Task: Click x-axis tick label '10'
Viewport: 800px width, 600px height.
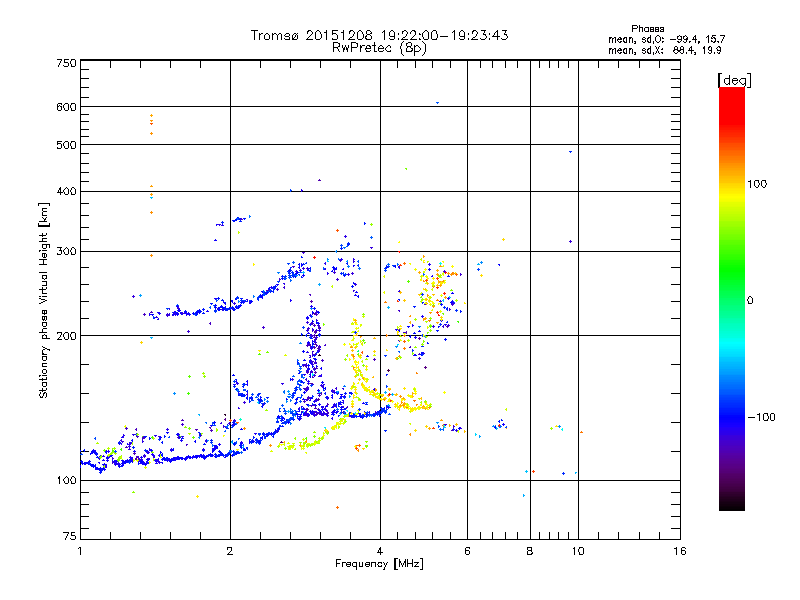Action: click(x=578, y=551)
